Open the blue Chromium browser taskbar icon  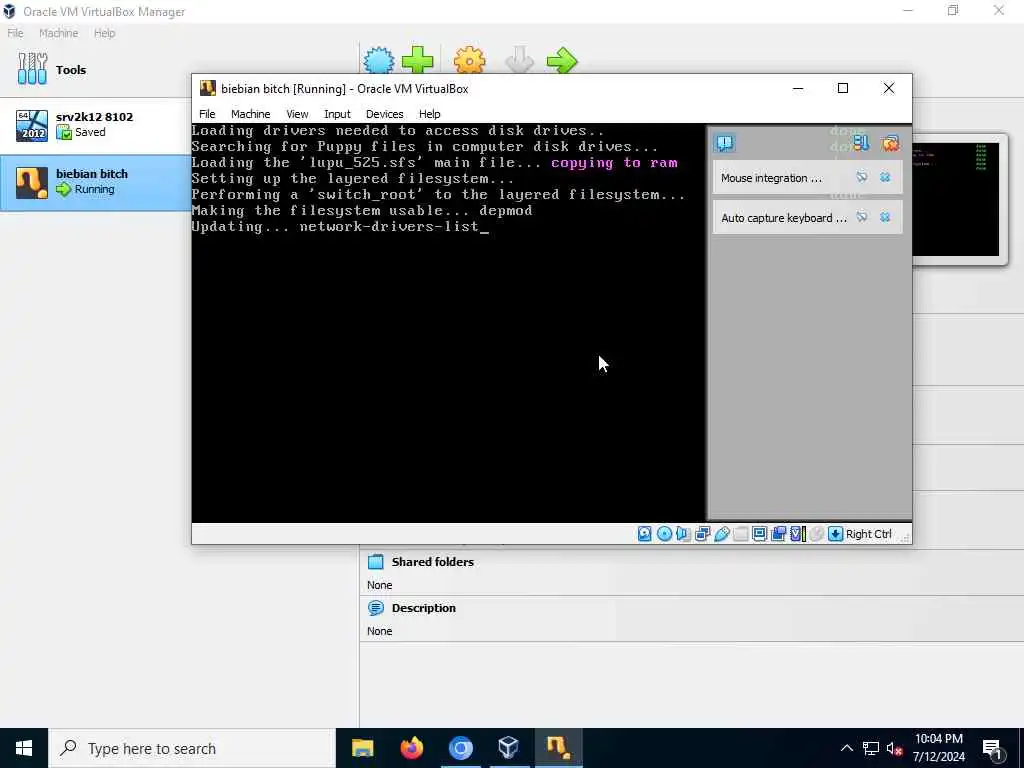460,748
